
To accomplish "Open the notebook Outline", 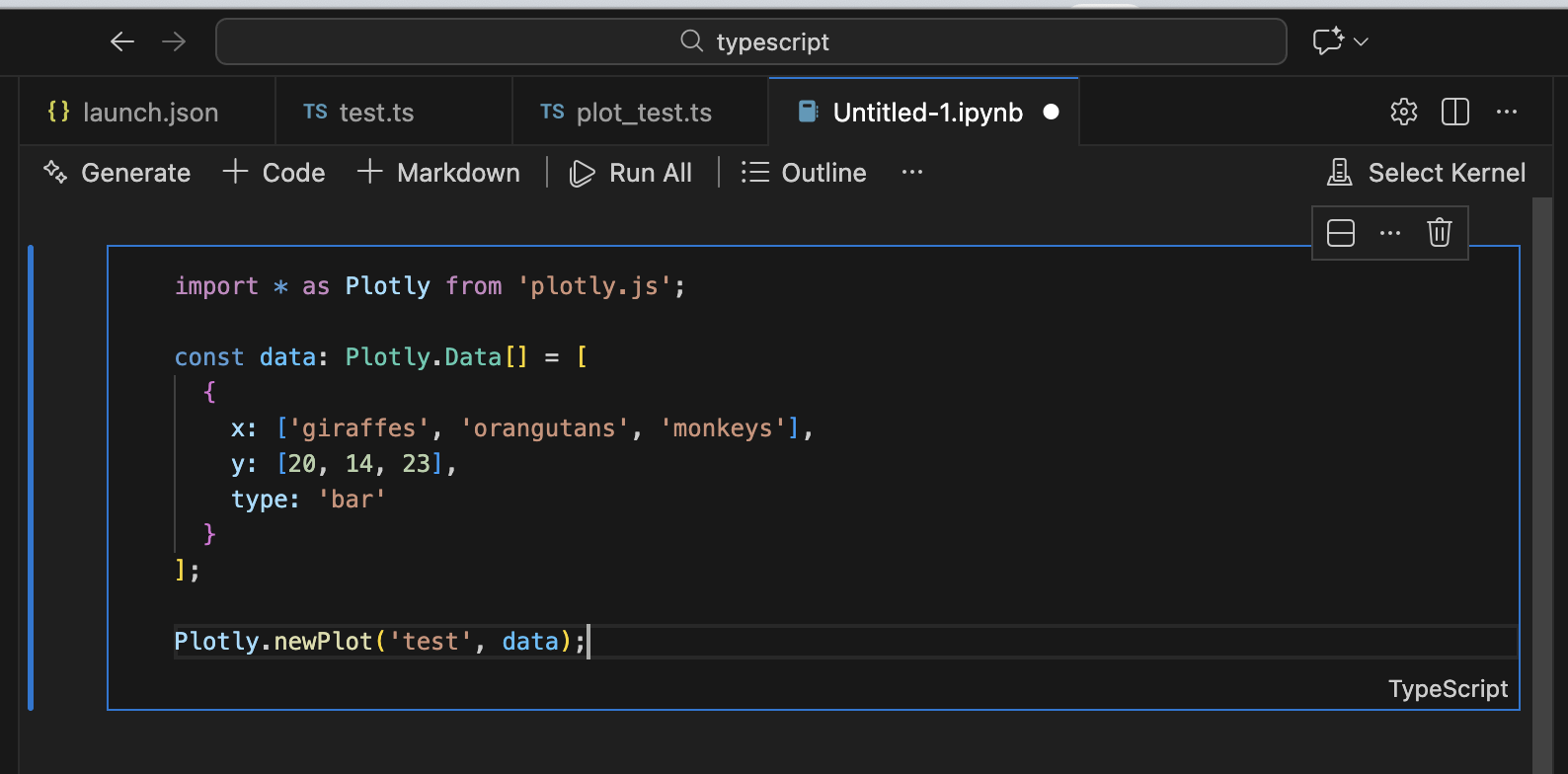I will click(x=804, y=173).
